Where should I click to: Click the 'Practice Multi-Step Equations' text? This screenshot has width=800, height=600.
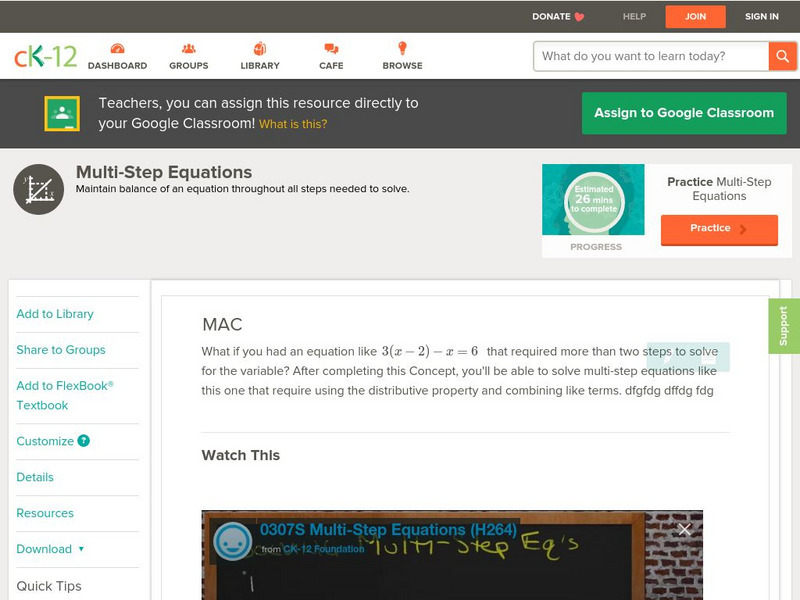pos(719,189)
